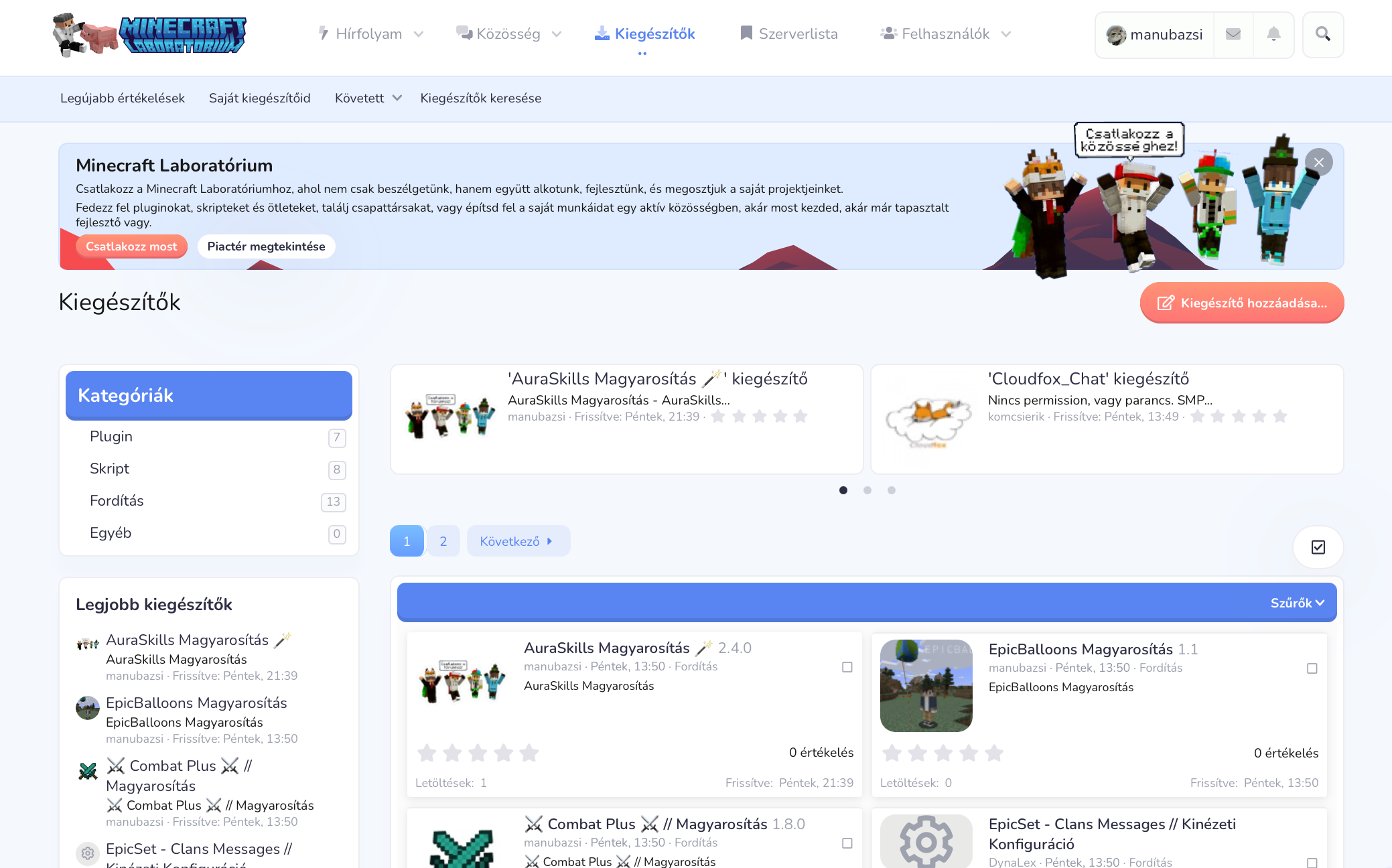Open the Minecraft Laboratórium logo home link
The width and height of the screenshot is (1392, 868).
click(x=149, y=34)
